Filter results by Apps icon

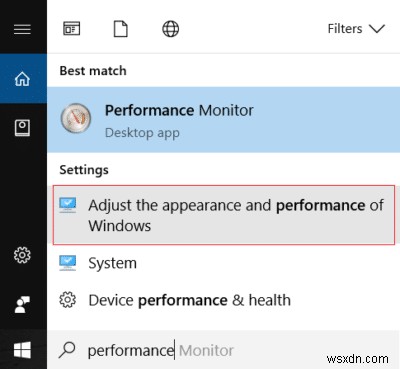point(72,29)
